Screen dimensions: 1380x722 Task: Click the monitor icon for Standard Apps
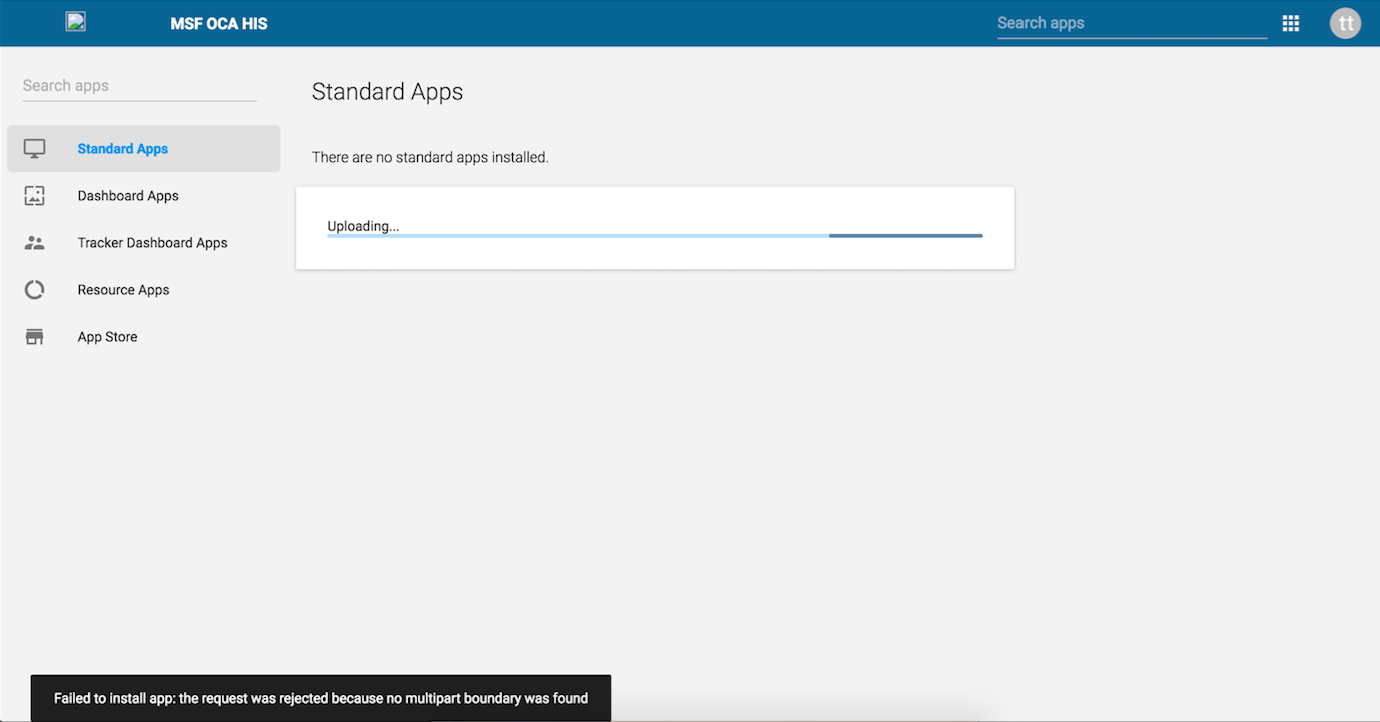tap(35, 149)
